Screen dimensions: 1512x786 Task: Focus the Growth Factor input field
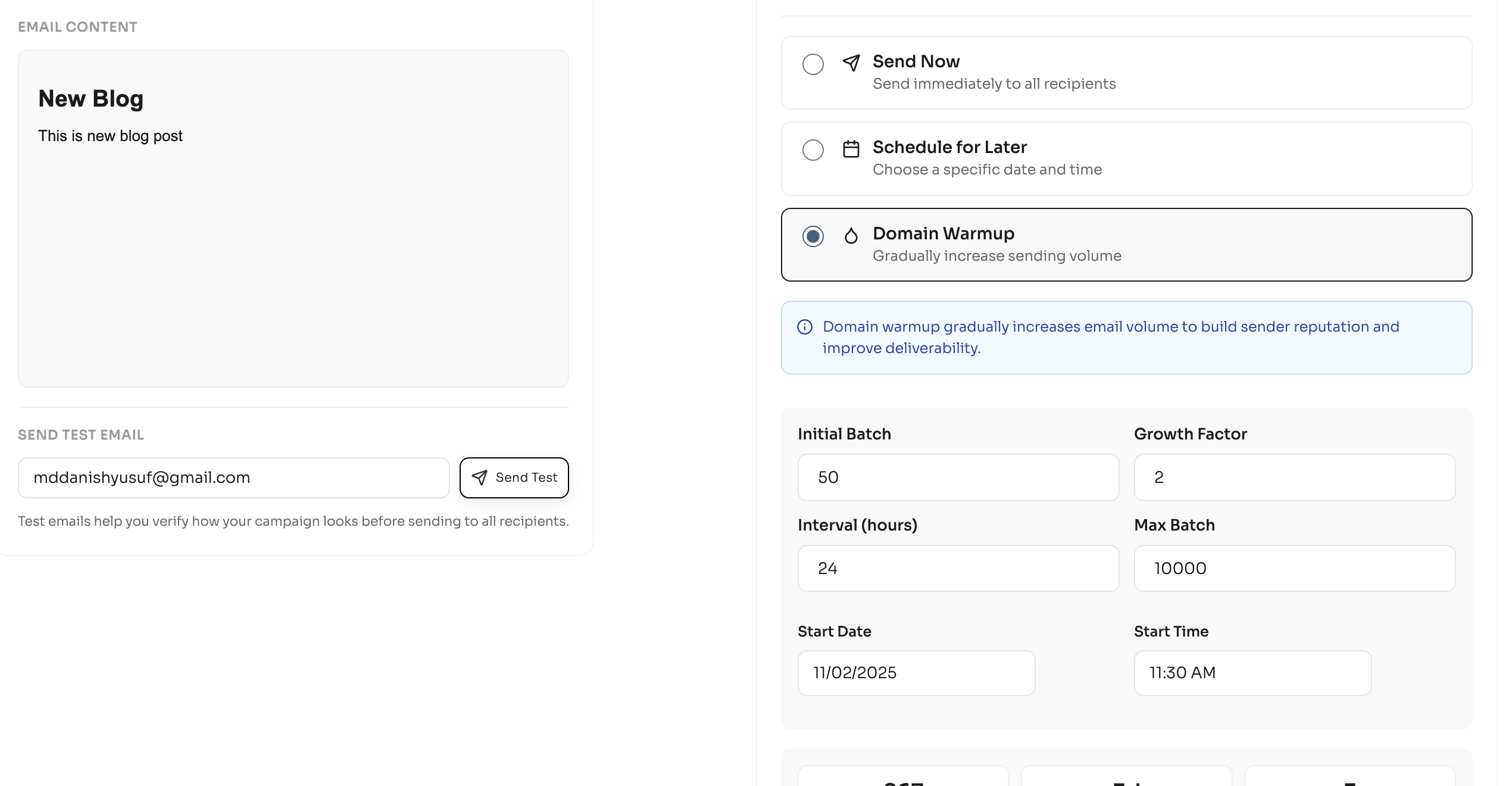click(1294, 478)
